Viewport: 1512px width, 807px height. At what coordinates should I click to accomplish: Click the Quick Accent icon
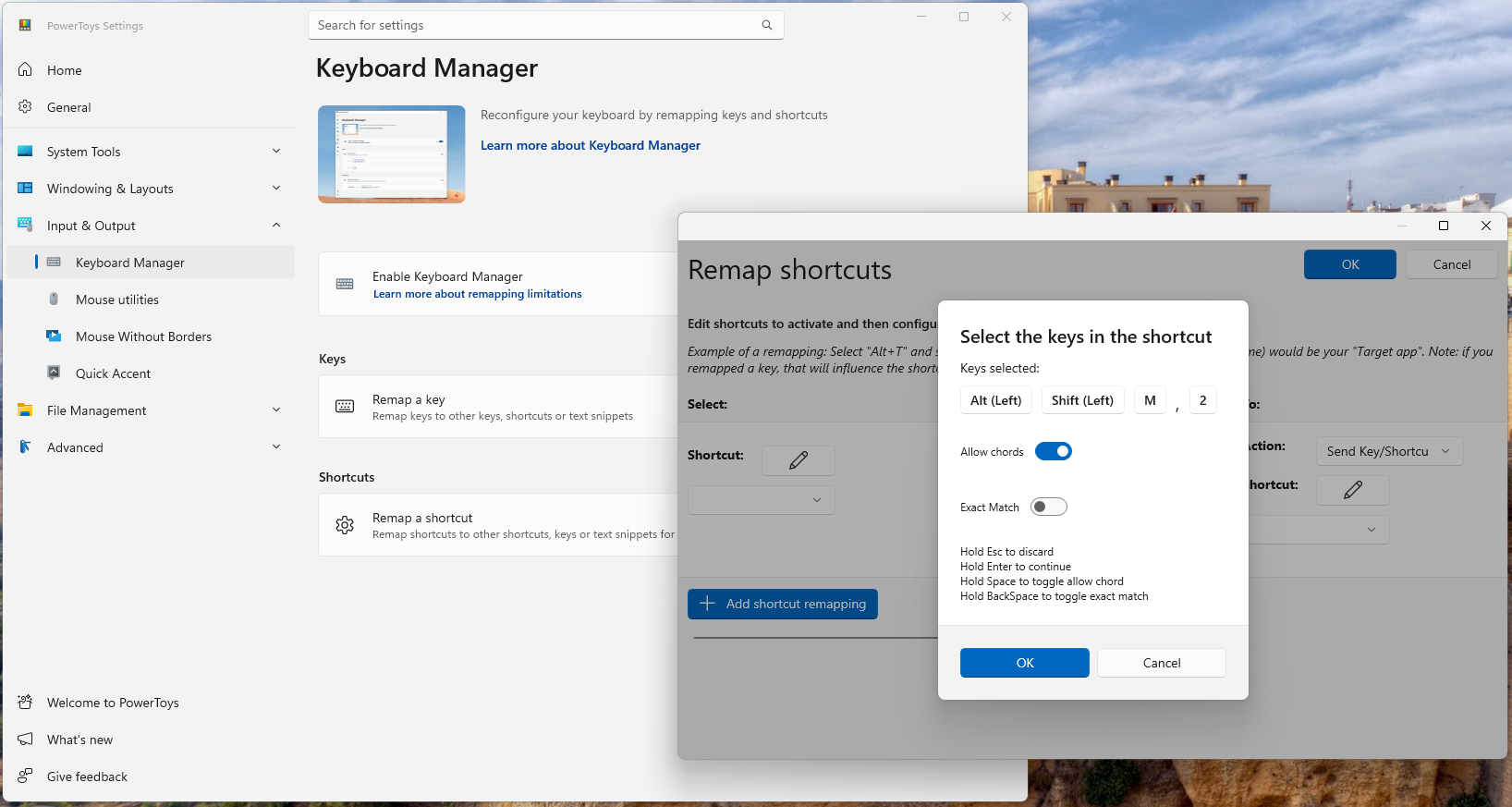click(x=54, y=373)
